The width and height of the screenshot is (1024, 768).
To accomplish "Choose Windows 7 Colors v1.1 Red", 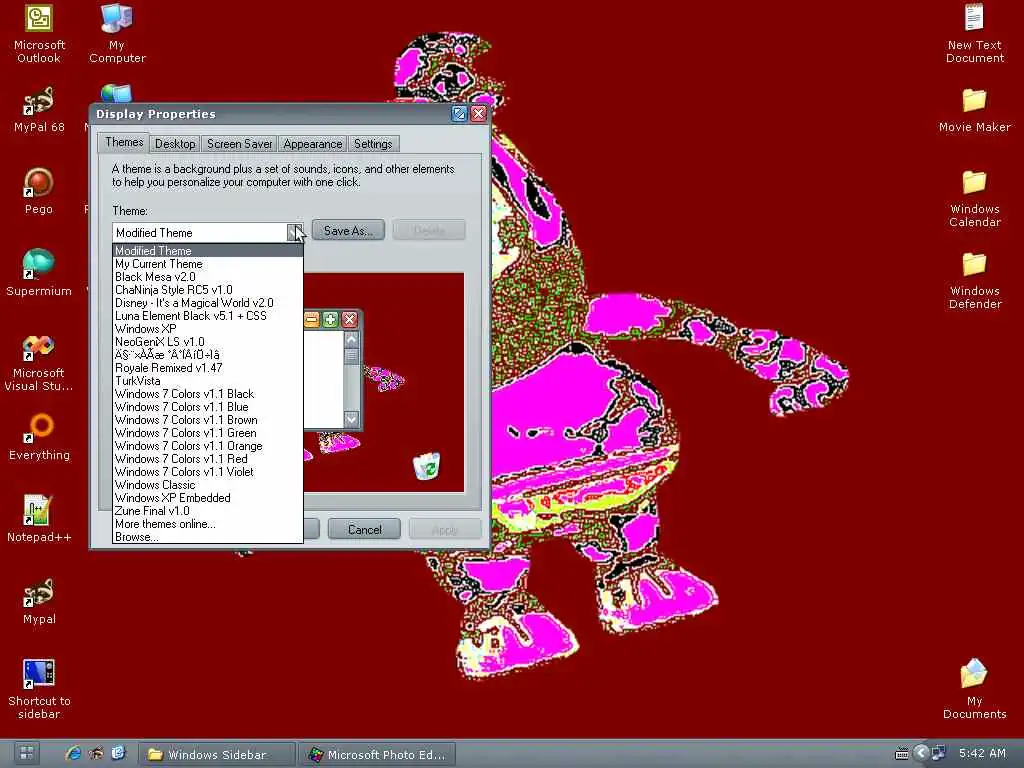I will [208, 459].
